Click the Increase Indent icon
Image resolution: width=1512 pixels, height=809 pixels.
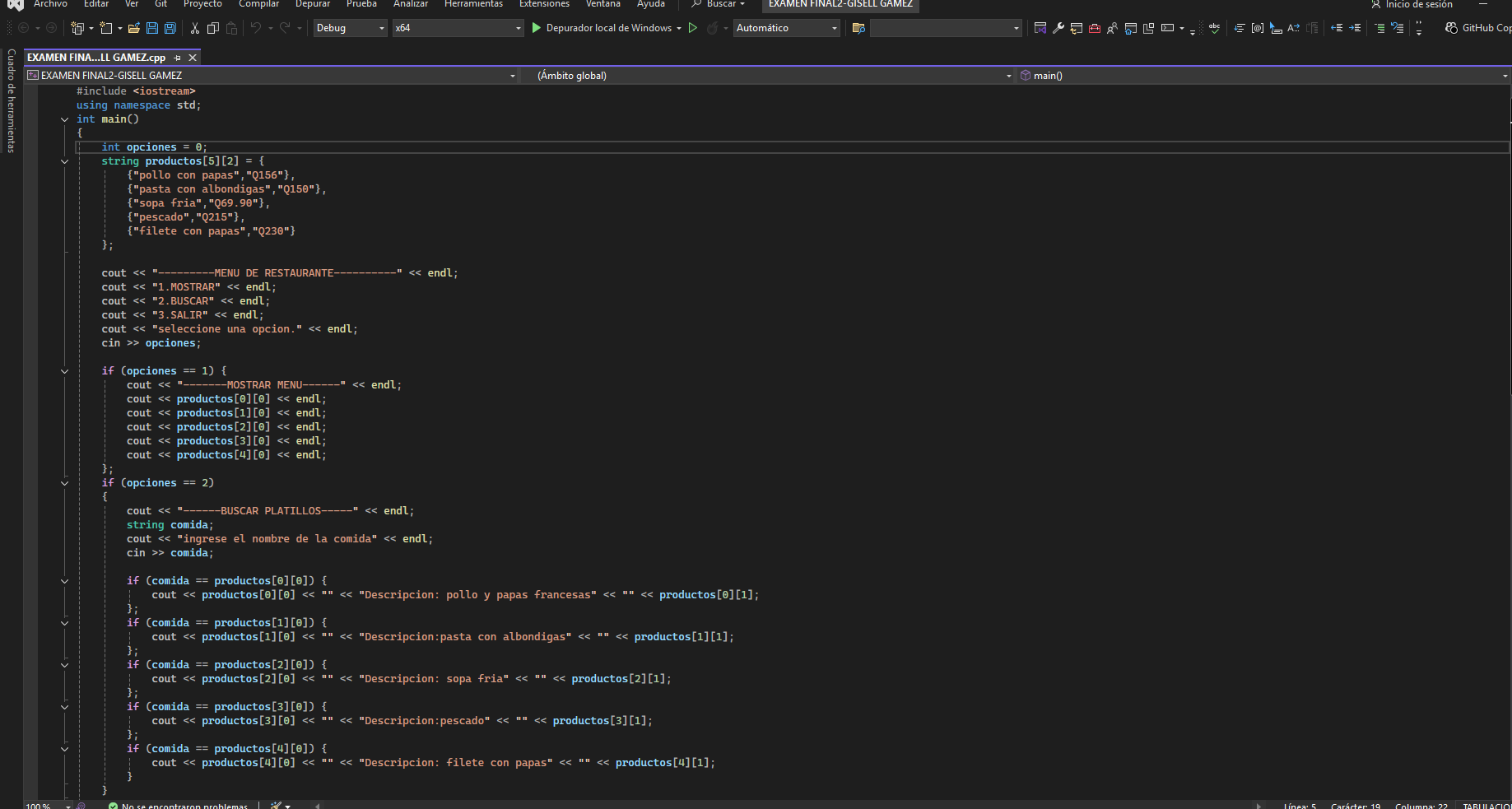1355,28
